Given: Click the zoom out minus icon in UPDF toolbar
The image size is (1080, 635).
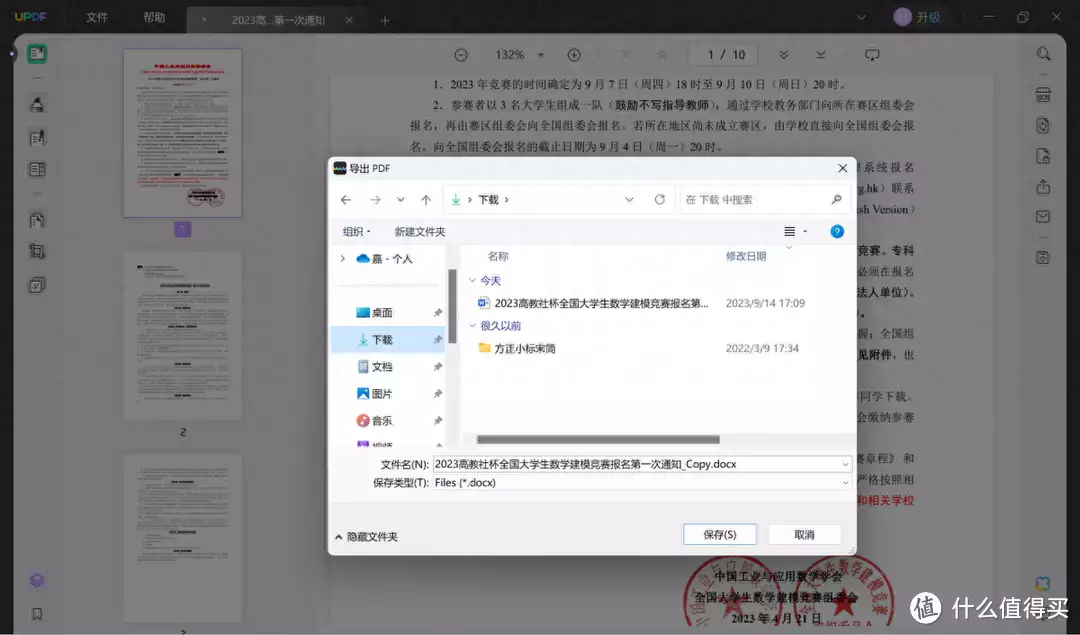Looking at the screenshot, I should tap(461, 55).
